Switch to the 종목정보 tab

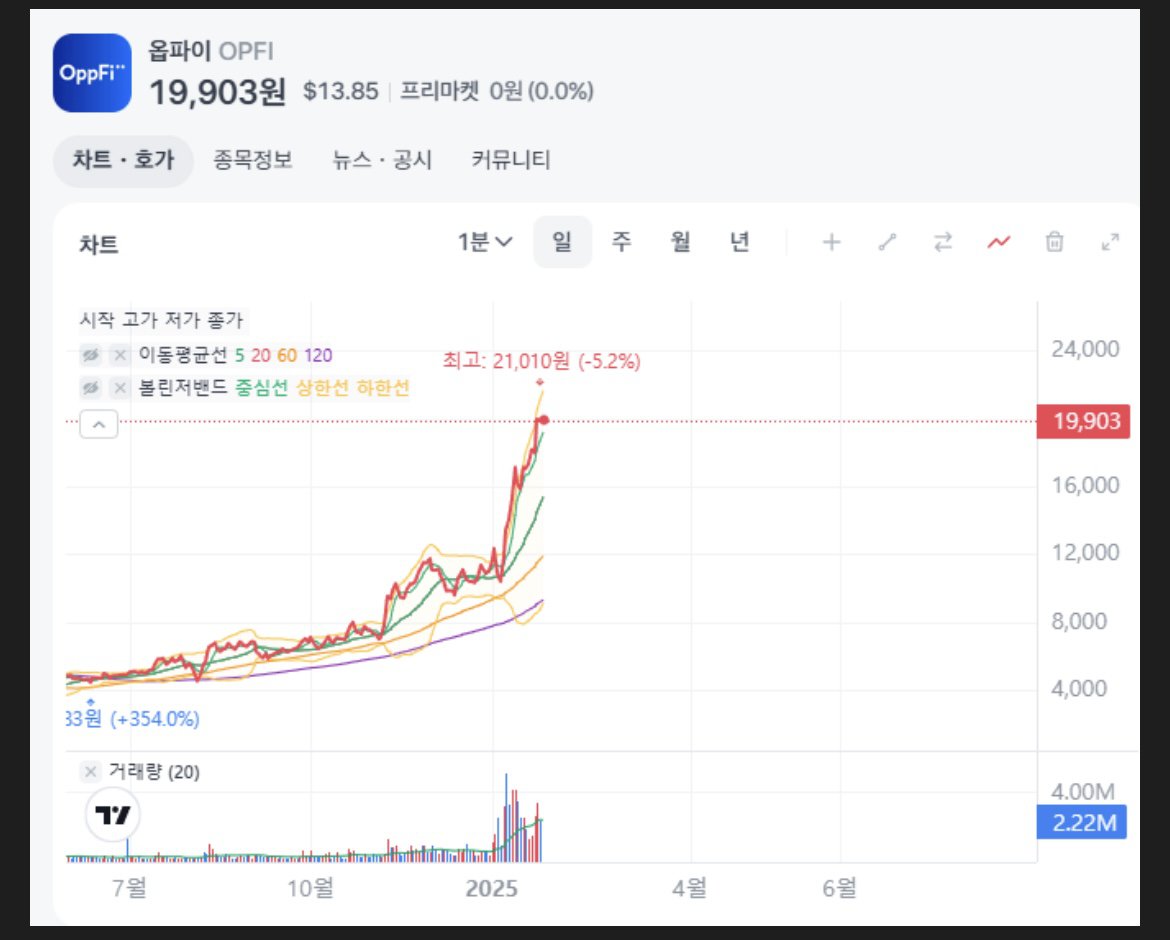(252, 160)
